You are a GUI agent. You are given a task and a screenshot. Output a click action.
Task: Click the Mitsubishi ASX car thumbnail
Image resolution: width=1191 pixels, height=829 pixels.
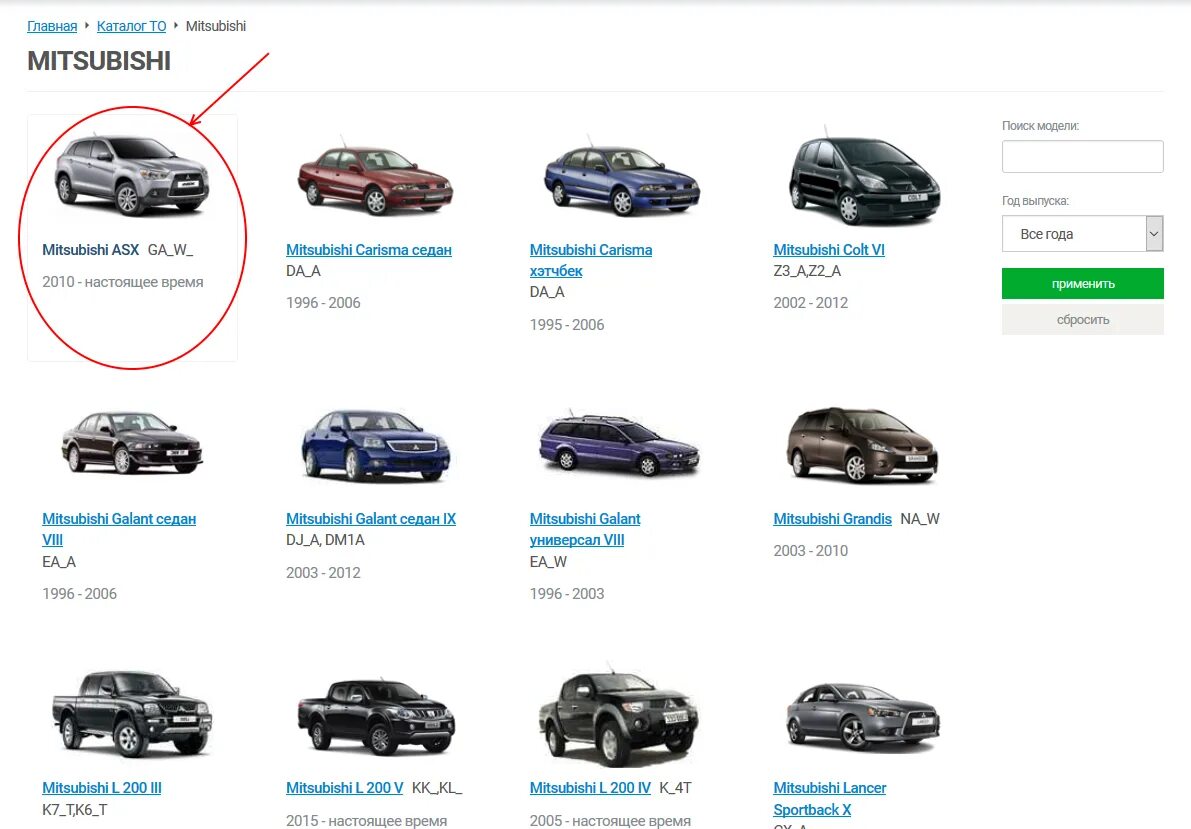pyautogui.click(x=132, y=175)
